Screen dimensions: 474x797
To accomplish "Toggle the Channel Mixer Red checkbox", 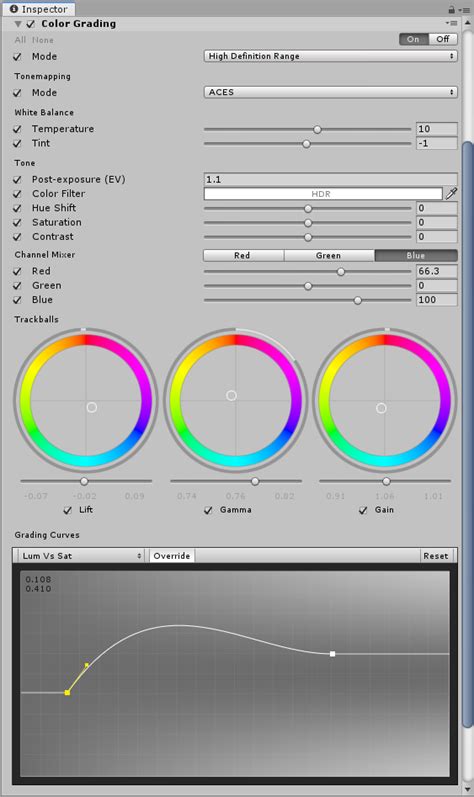I will tap(18, 271).
